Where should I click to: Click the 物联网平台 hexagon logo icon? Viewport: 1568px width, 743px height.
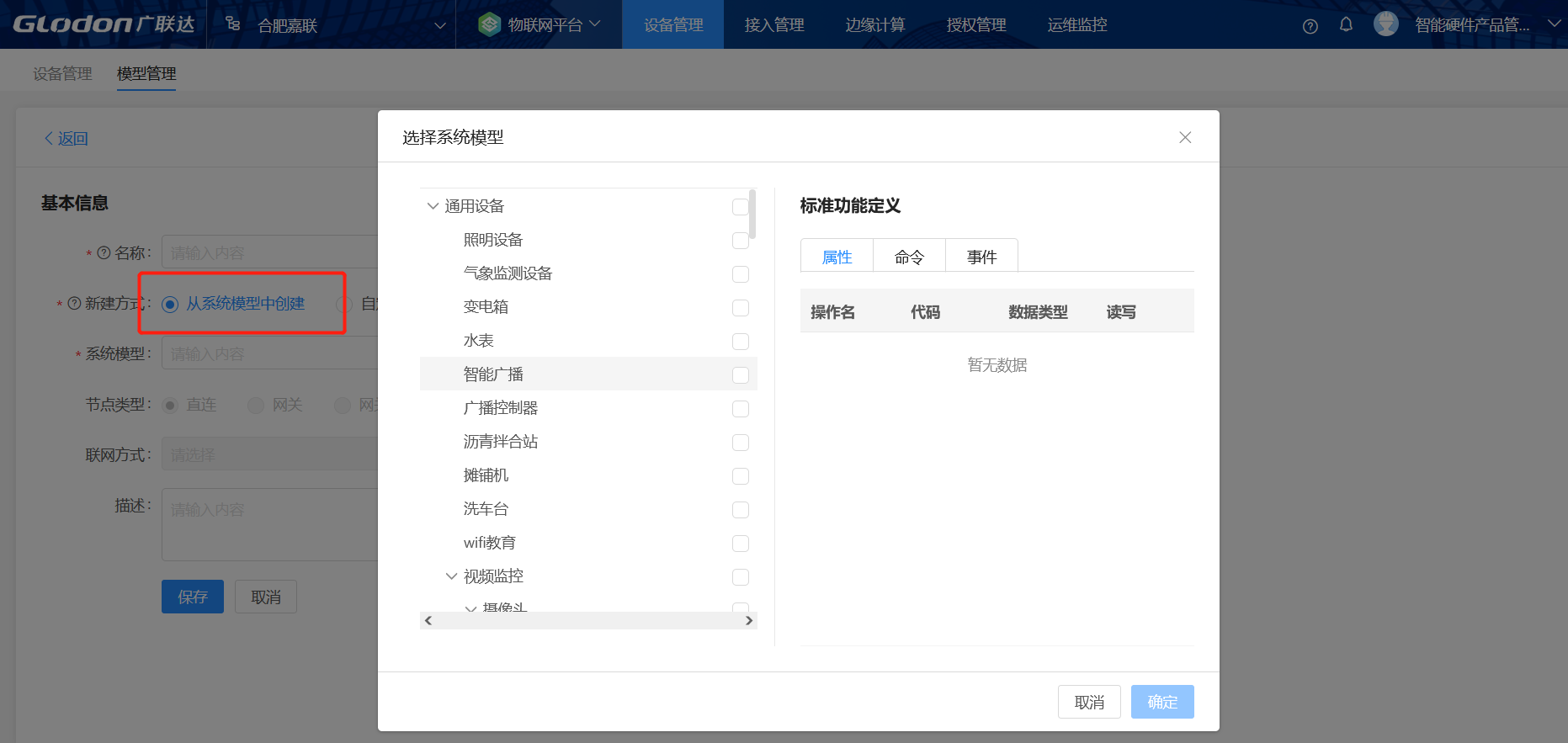489,24
